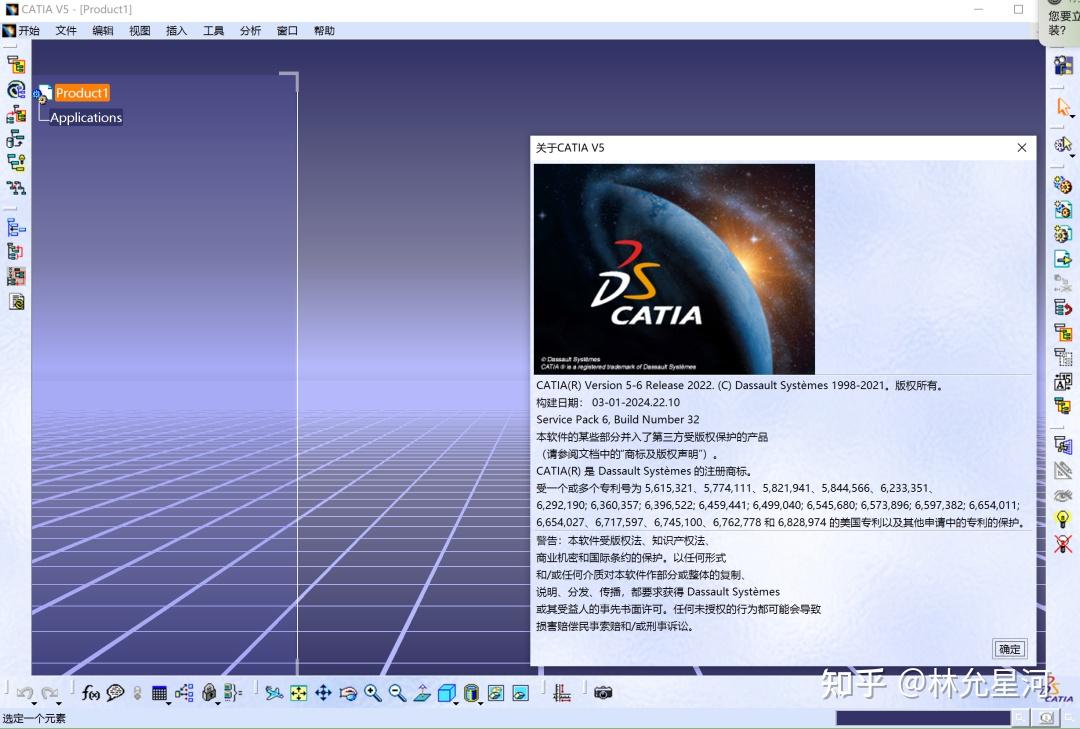The image size is (1080, 729).
Task: Click the Fit All In tool
Action: [299, 692]
